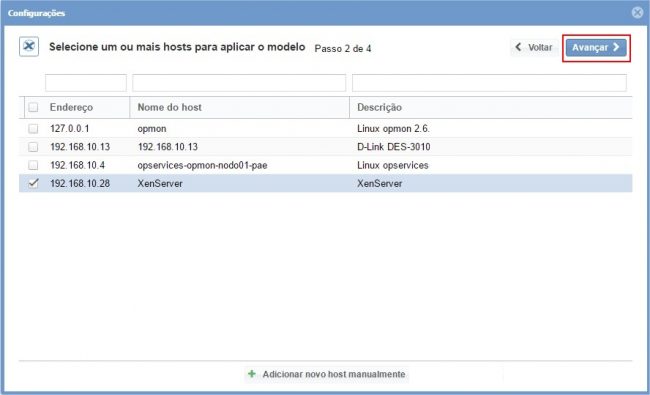Click the Voltar left arrow chevron
Image resolution: width=650 pixels, height=395 pixels.
click(x=518, y=47)
